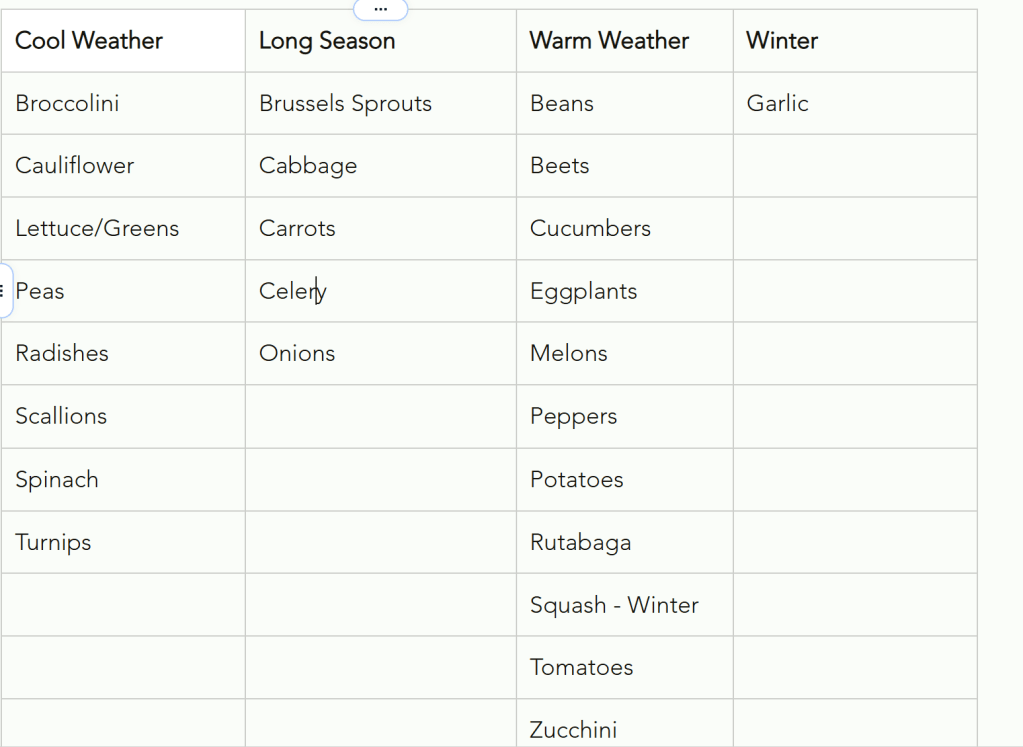Screen dimensions: 1023x747
Task: Click the Winter header cell
Action: pyautogui.click(x=781, y=41)
